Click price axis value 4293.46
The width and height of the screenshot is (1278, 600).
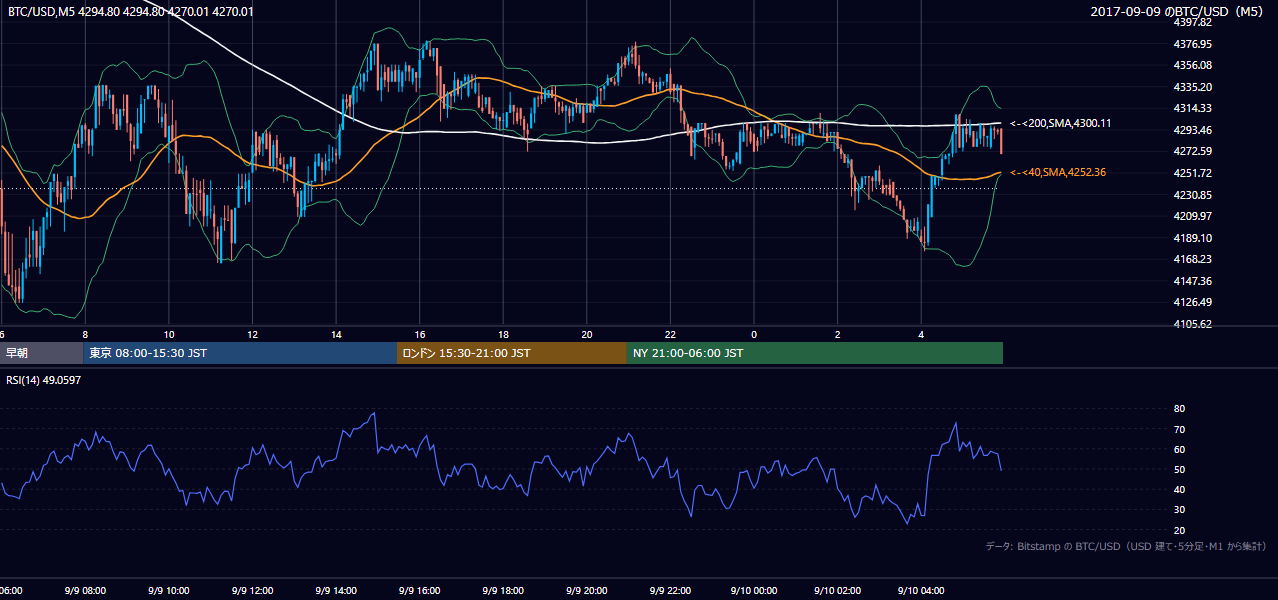tap(1193, 130)
